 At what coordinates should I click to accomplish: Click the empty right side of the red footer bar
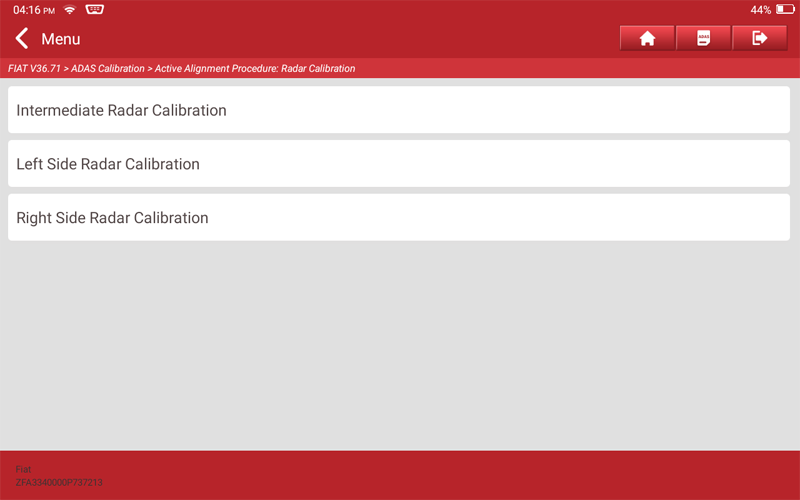(600, 475)
